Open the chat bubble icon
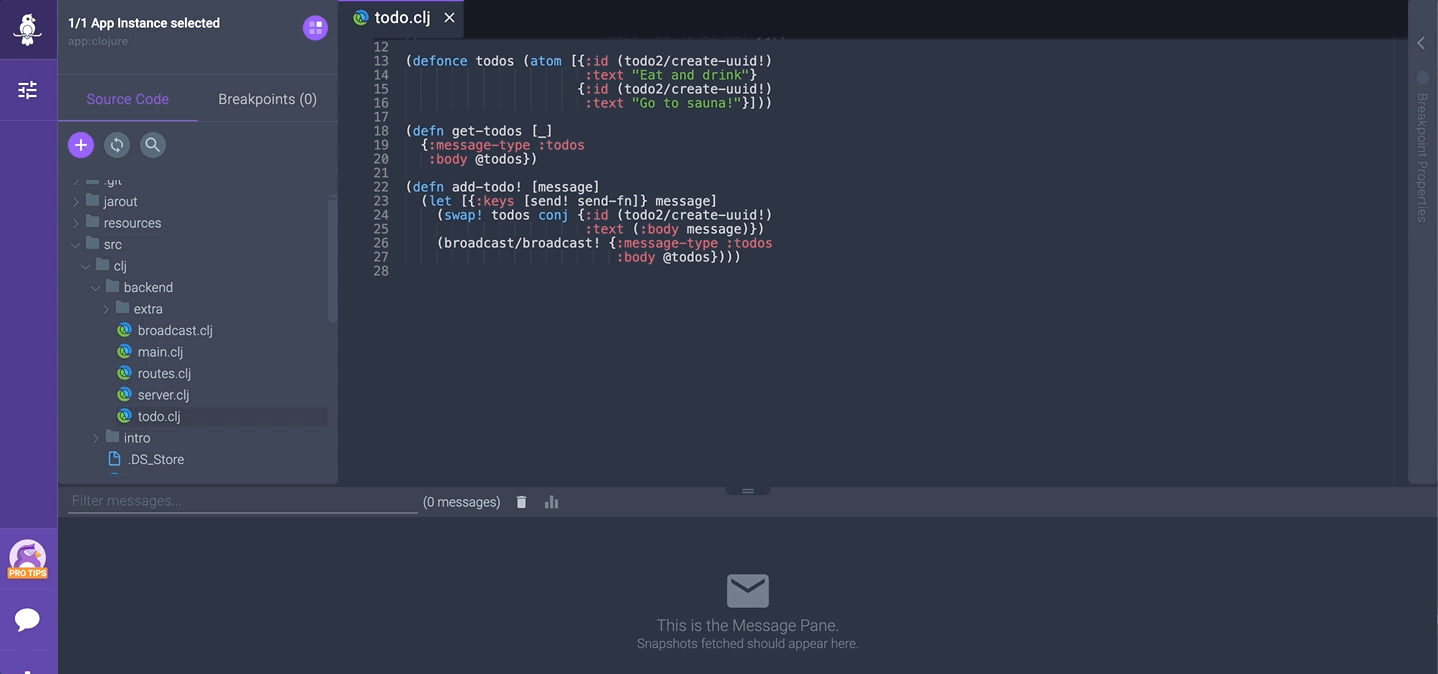This screenshot has width=1438, height=674. pos(27,620)
